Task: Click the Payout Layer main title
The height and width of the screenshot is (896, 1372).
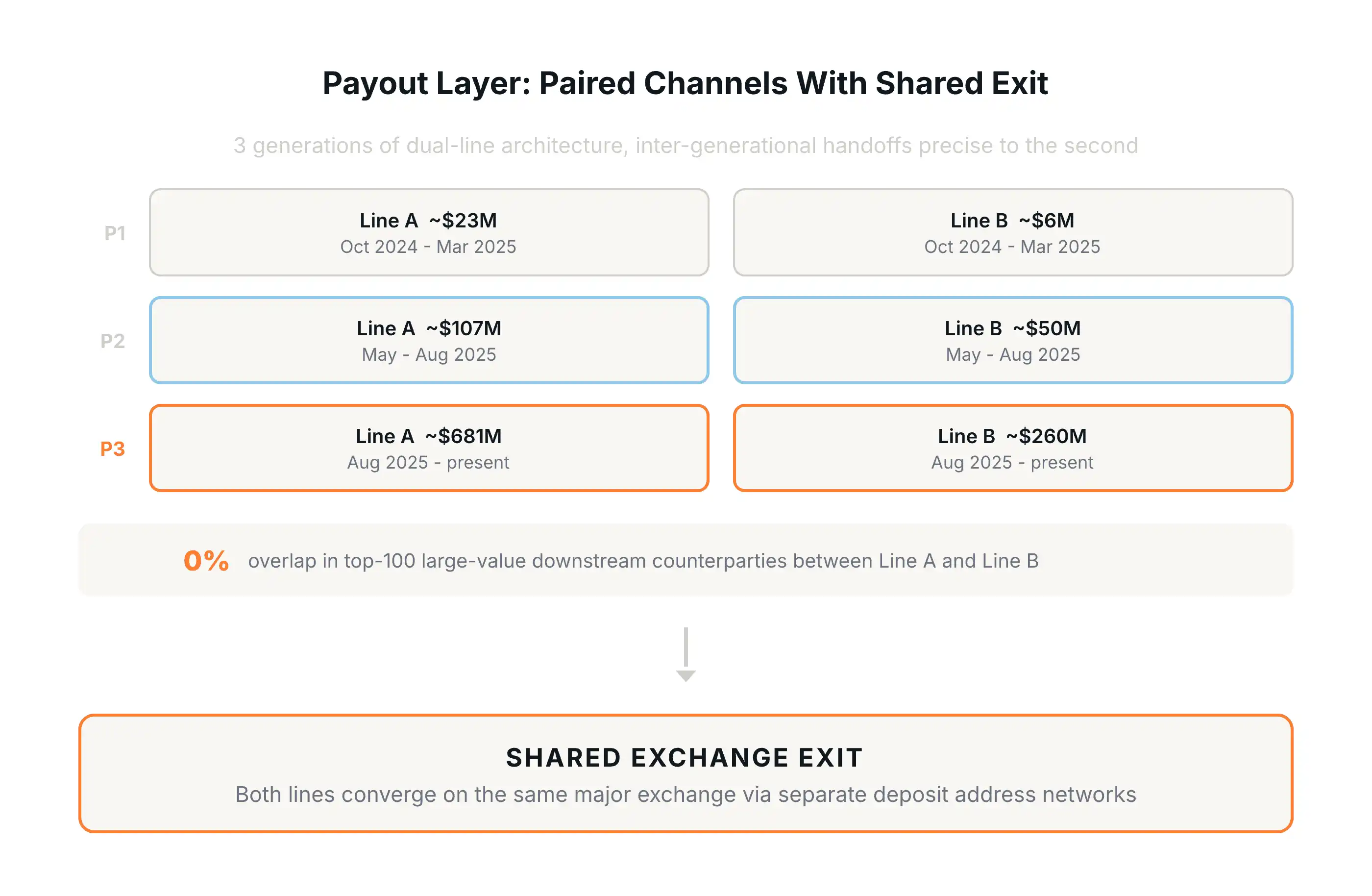Action: pyautogui.click(x=685, y=83)
